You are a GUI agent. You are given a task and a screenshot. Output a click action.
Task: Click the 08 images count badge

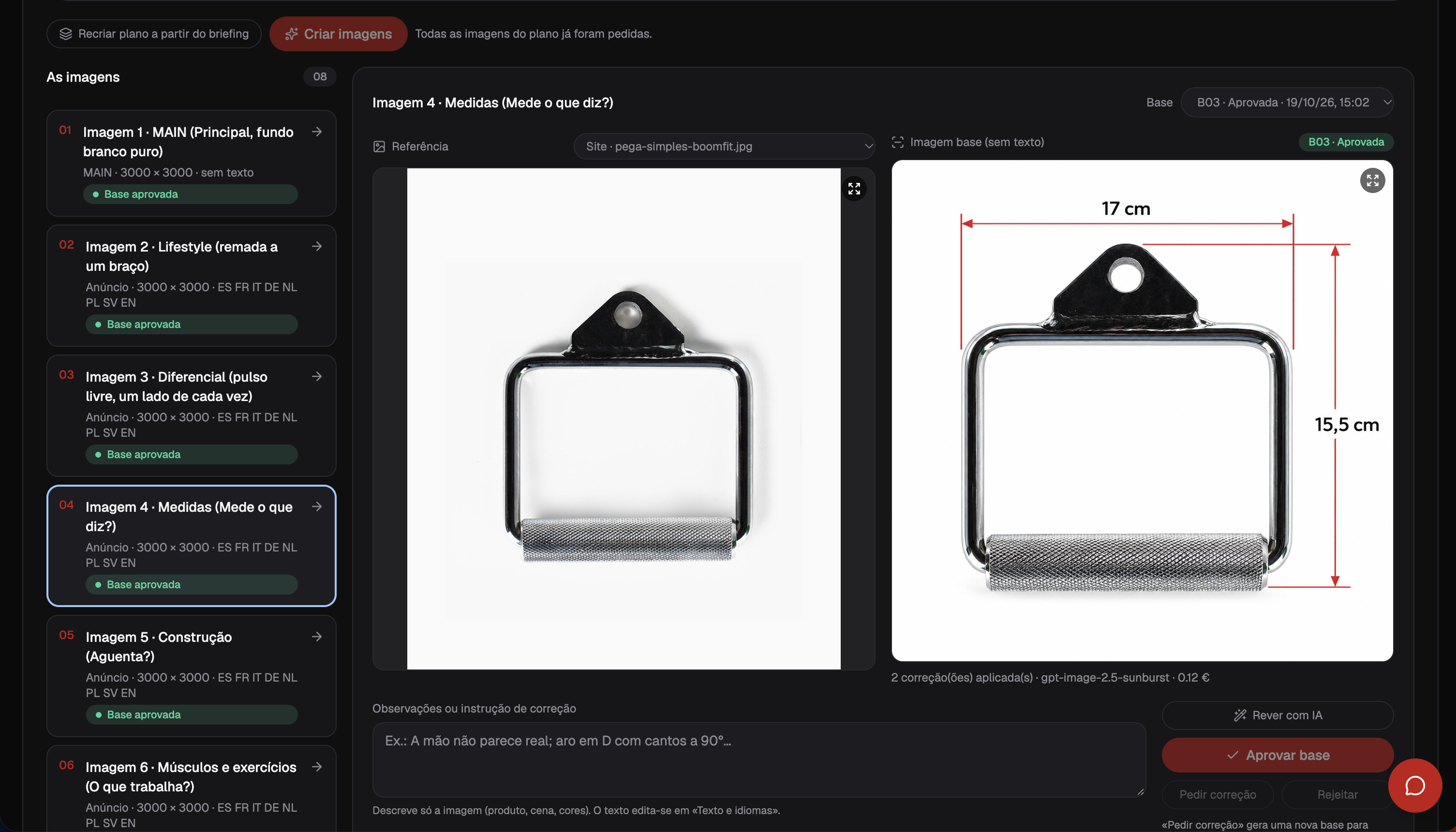tap(319, 76)
